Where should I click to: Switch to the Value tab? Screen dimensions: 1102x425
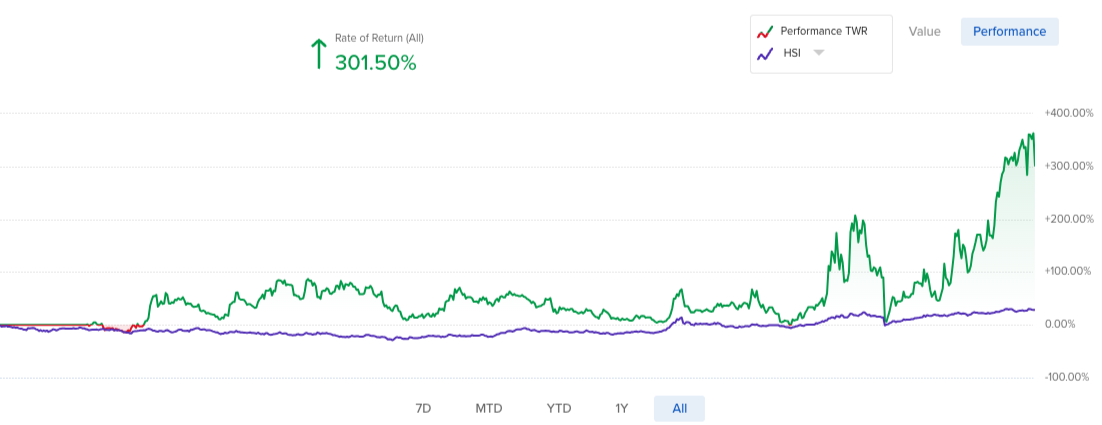point(924,31)
